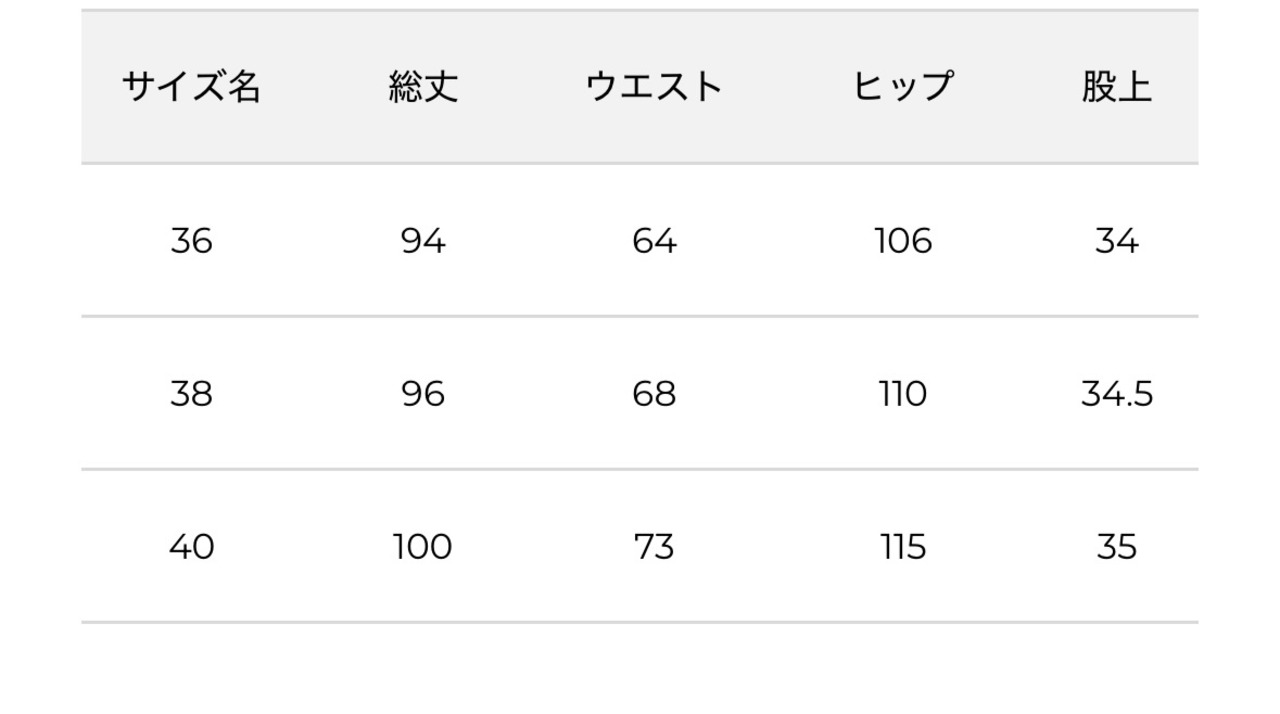Click the waist value 64

click(x=654, y=241)
